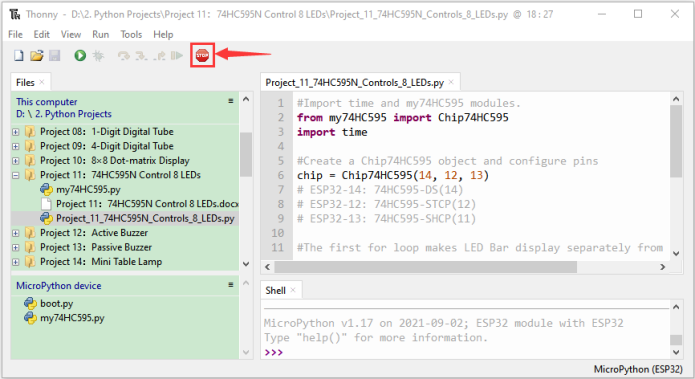The width and height of the screenshot is (695, 379).
Task: Collapse Project 11: 74HC595N Control 8 LEDs folder
Action: [x=16, y=176]
